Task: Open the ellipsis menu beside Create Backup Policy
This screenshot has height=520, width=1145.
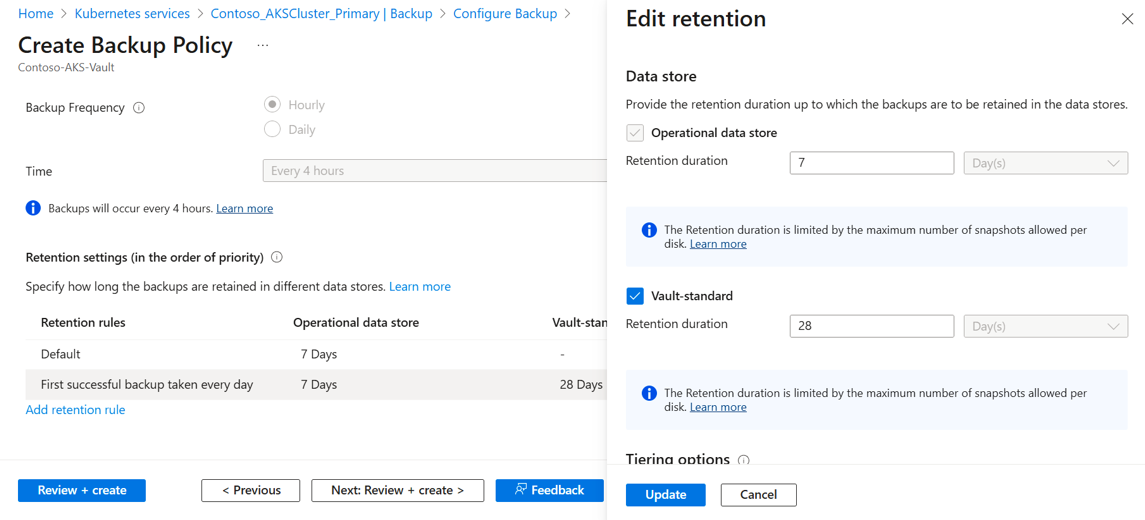Action: [263, 46]
